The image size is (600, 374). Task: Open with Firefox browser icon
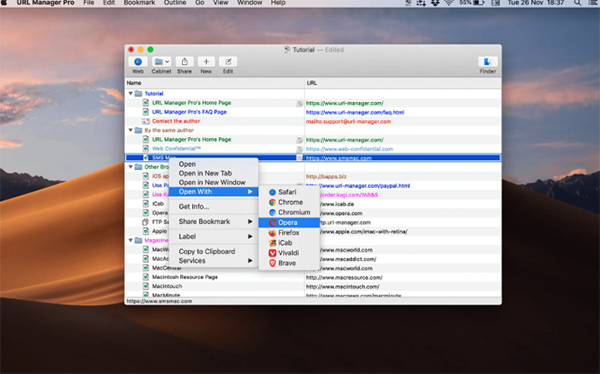(272, 233)
